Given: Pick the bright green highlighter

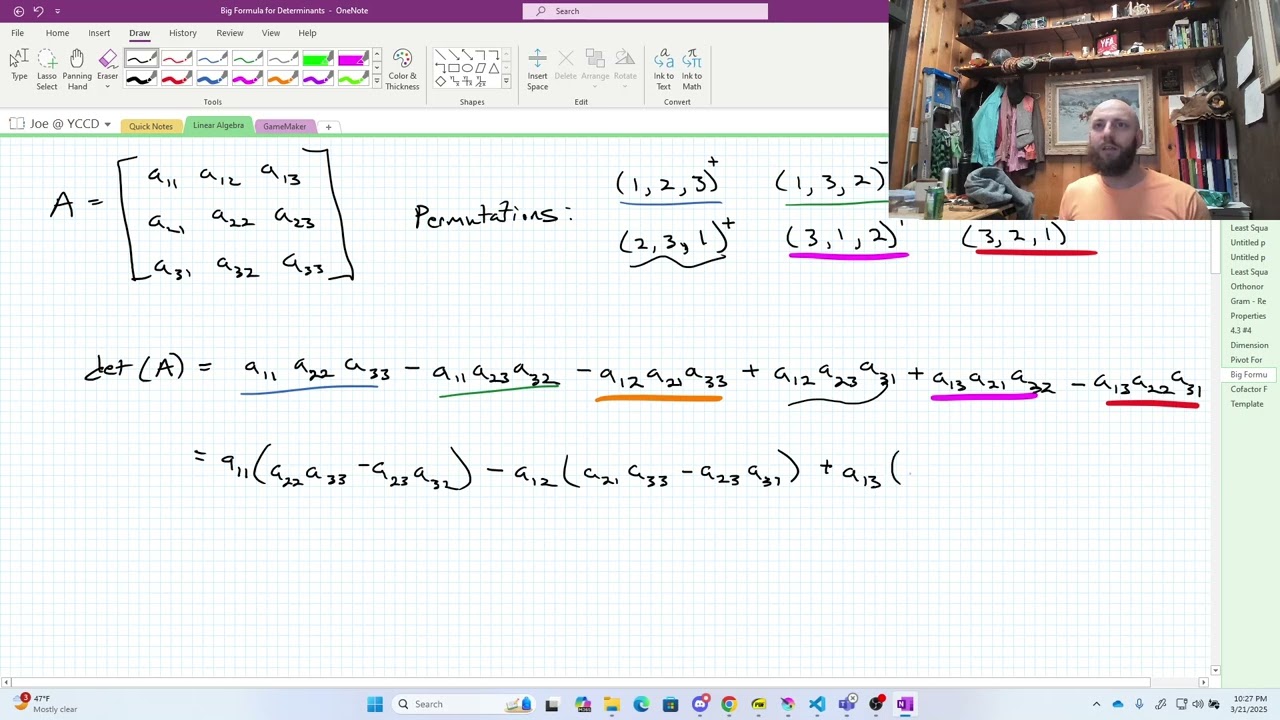Looking at the screenshot, I should pos(318,60).
